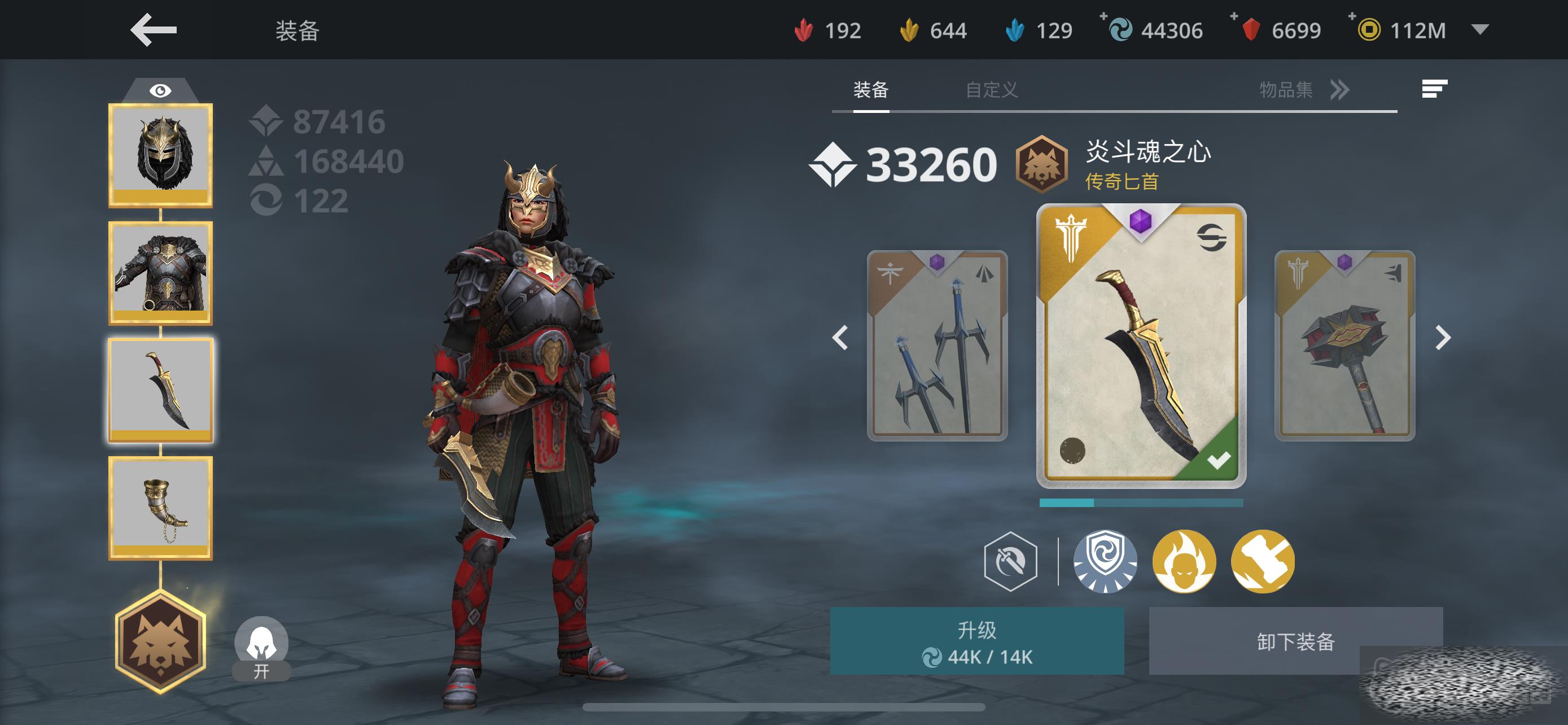Open the sort filter lines icon
The width and height of the screenshot is (1568, 725).
click(1435, 89)
